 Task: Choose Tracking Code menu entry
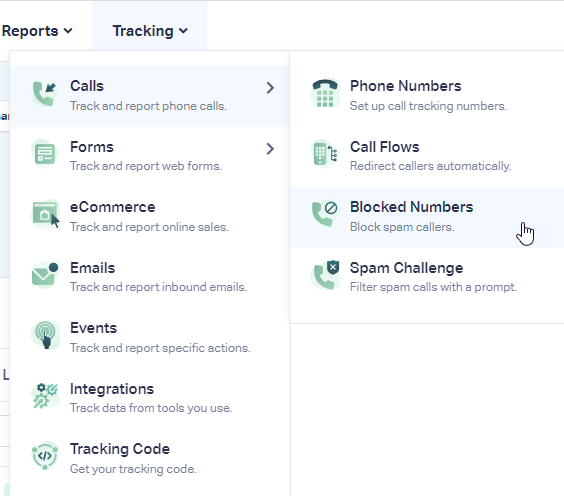tap(150, 458)
